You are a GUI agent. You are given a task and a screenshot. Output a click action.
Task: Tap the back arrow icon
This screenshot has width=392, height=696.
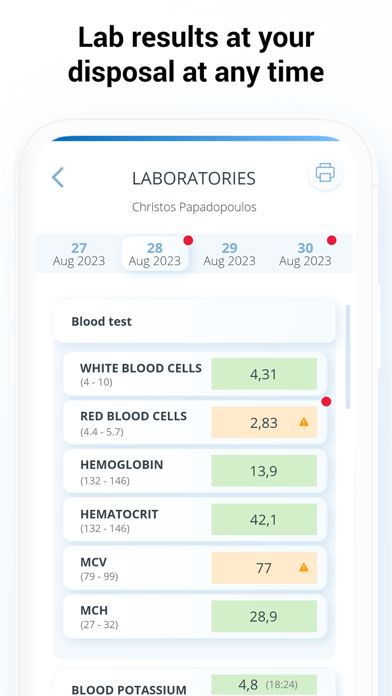(58, 177)
